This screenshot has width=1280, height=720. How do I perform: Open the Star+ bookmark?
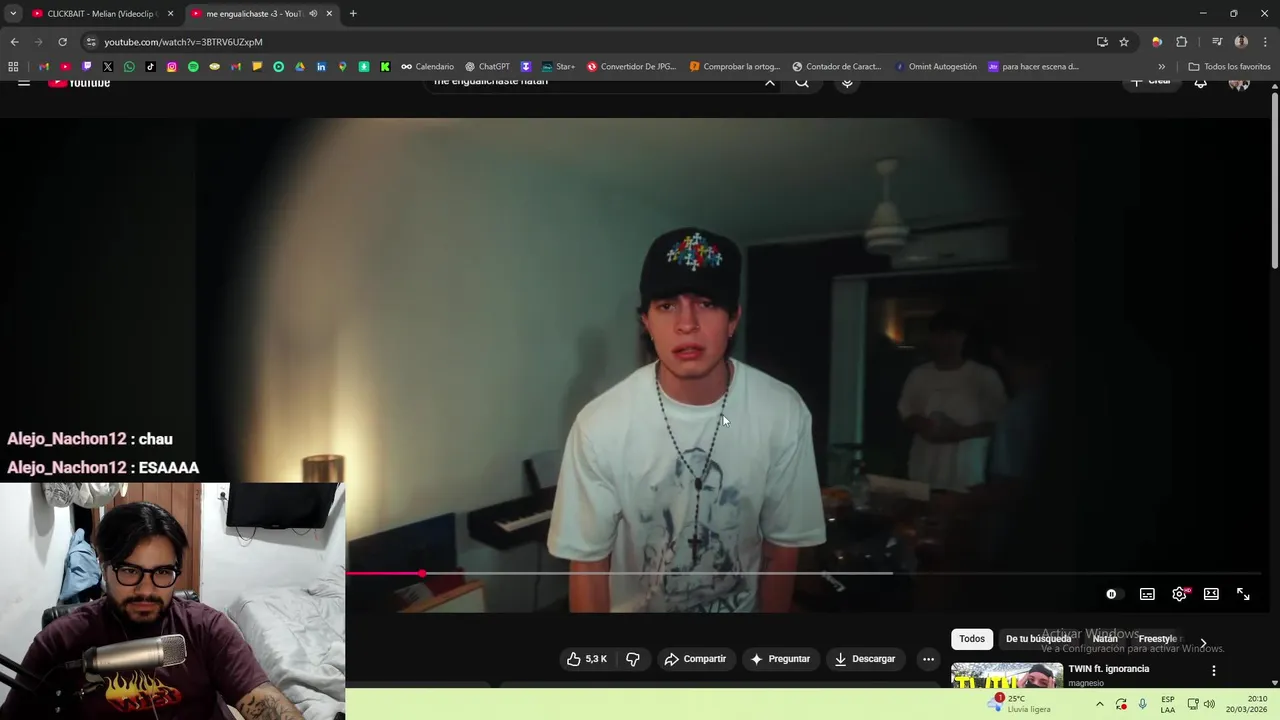[x=558, y=67]
